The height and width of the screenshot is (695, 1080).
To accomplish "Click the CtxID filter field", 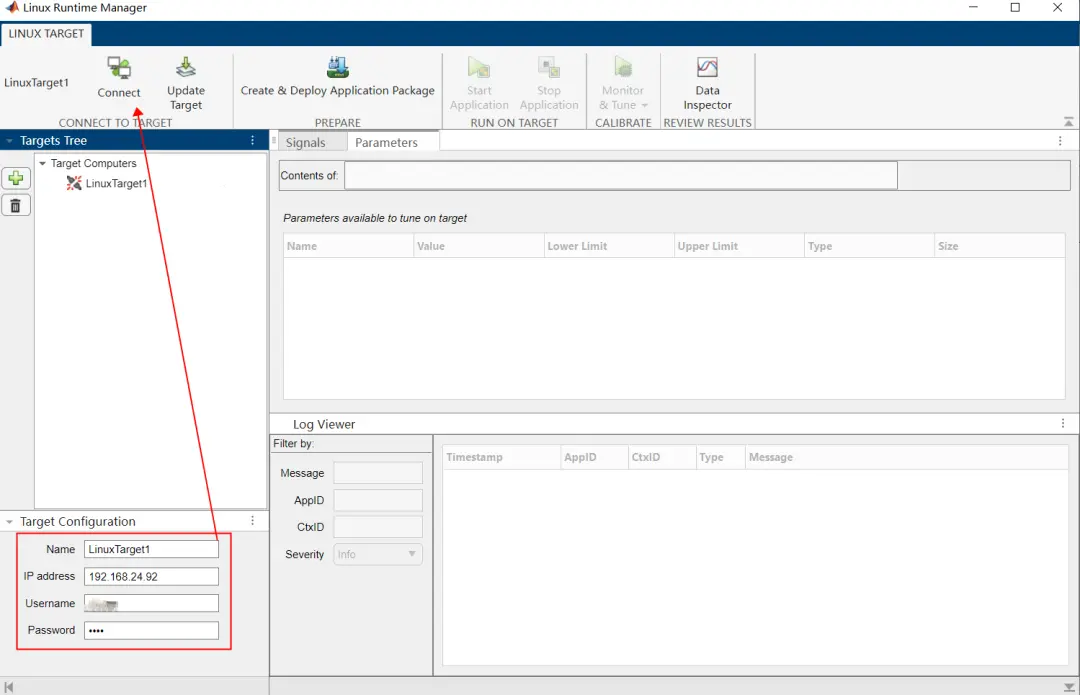I will pos(377,527).
